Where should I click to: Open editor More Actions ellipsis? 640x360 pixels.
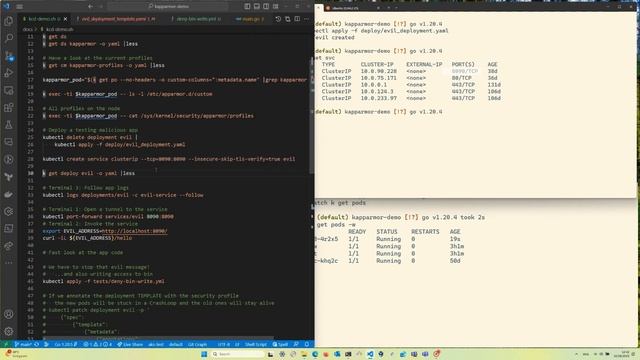(x=307, y=19)
